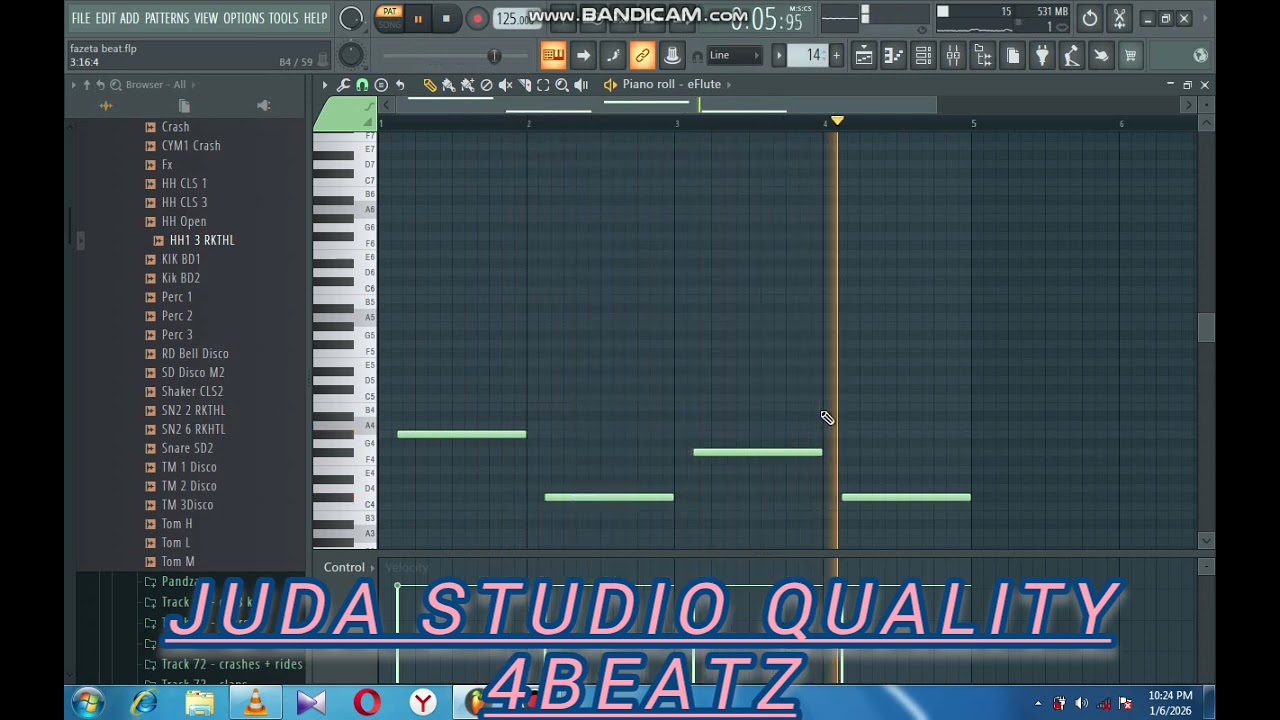
Task: Toggle link multi-link controllers button
Action: click(x=642, y=56)
